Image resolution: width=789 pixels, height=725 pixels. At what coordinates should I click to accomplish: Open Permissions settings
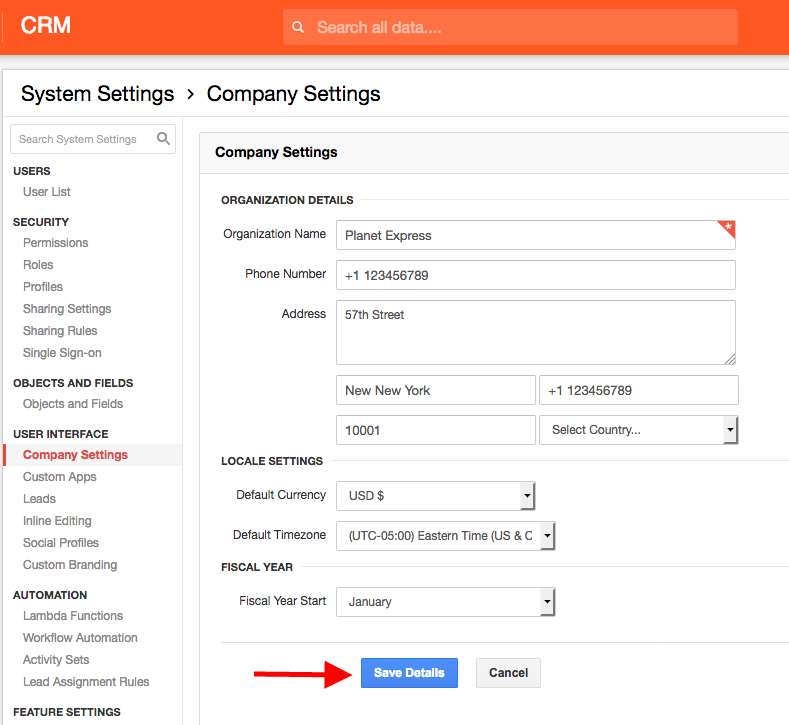point(55,243)
